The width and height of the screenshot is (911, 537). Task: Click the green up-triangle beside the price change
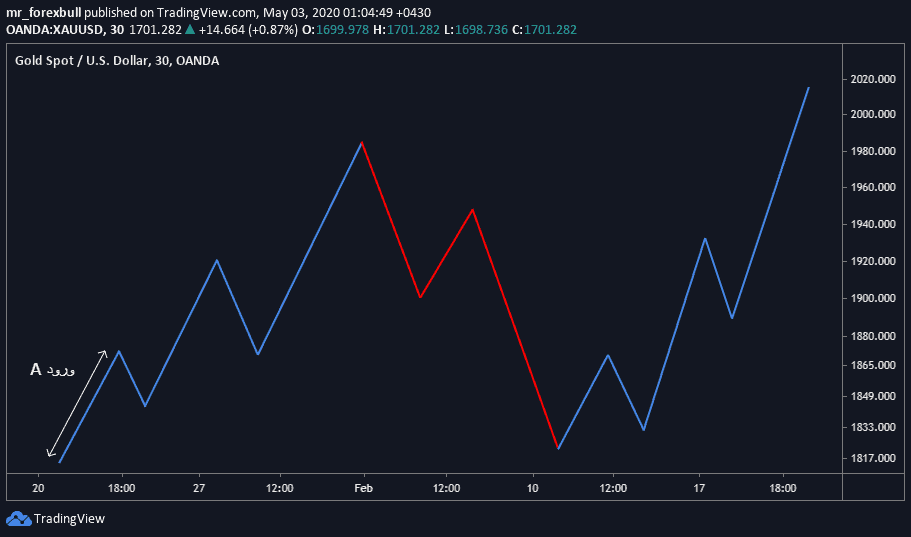click(x=189, y=30)
